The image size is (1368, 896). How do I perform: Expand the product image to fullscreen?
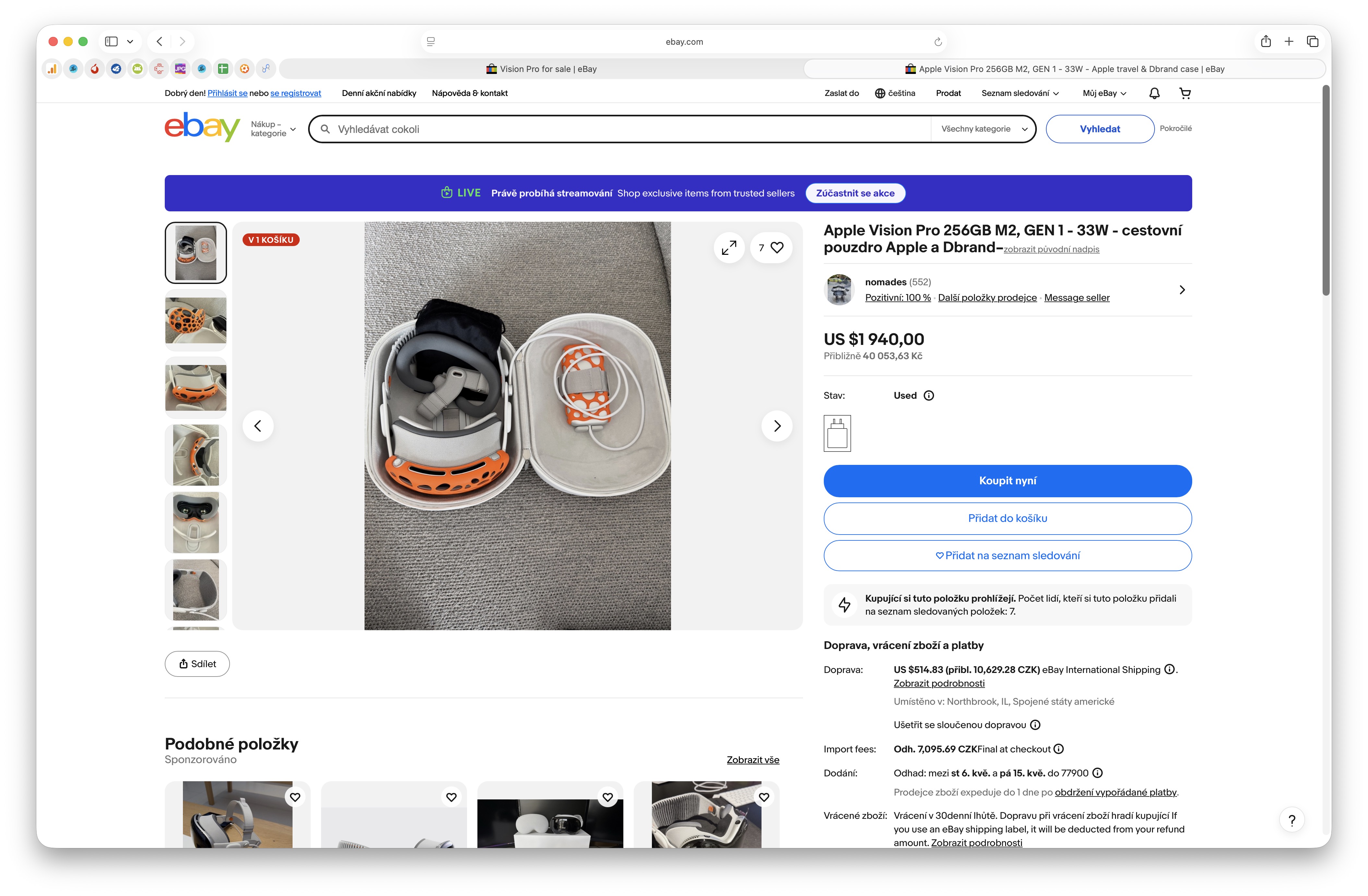(729, 248)
